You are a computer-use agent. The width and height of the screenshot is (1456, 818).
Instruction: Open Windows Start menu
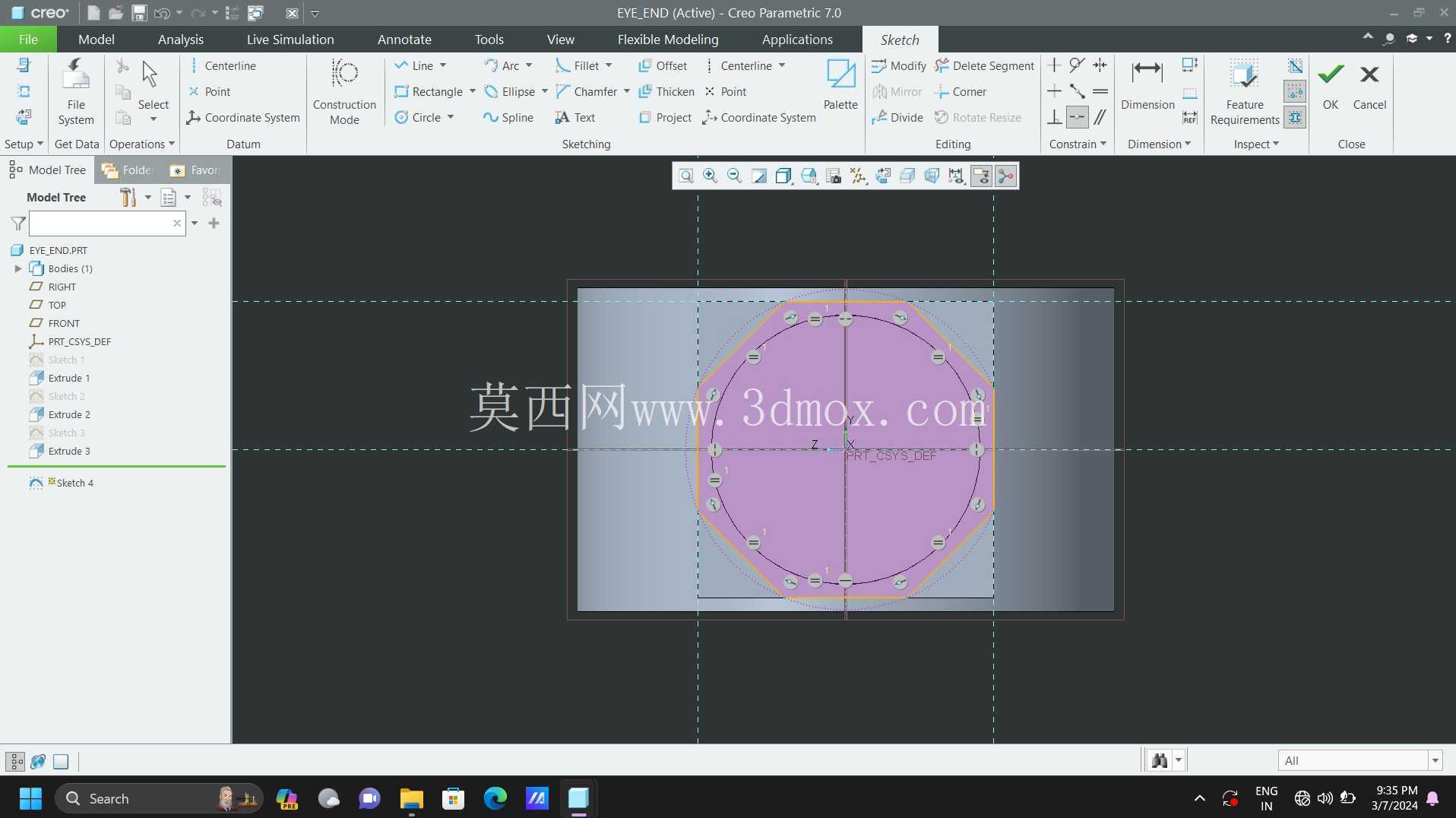coord(30,798)
